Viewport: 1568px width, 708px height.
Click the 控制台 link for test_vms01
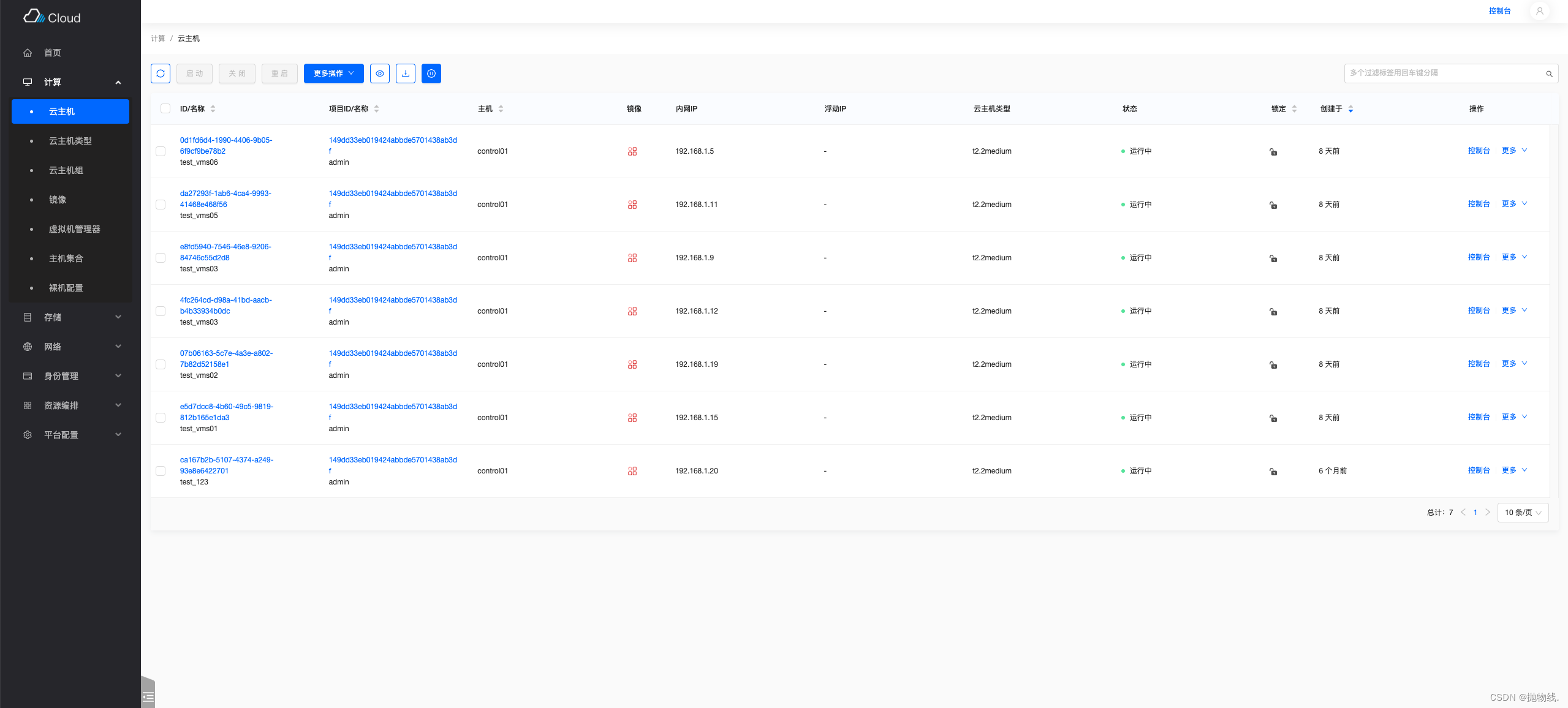tap(1479, 416)
